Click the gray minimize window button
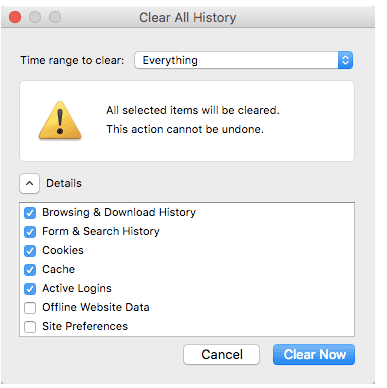The height and width of the screenshot is (388, 387). 35,17
